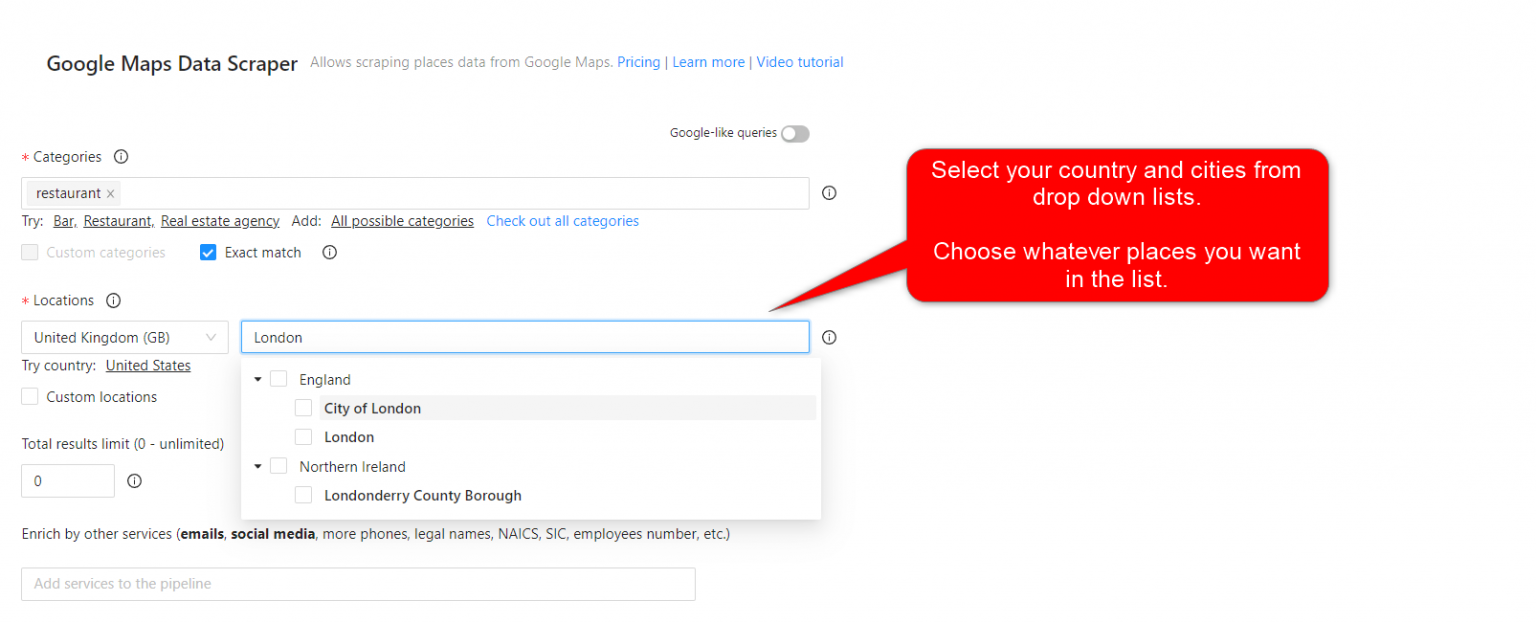Check the City of London checkbox

pos(303,407)
